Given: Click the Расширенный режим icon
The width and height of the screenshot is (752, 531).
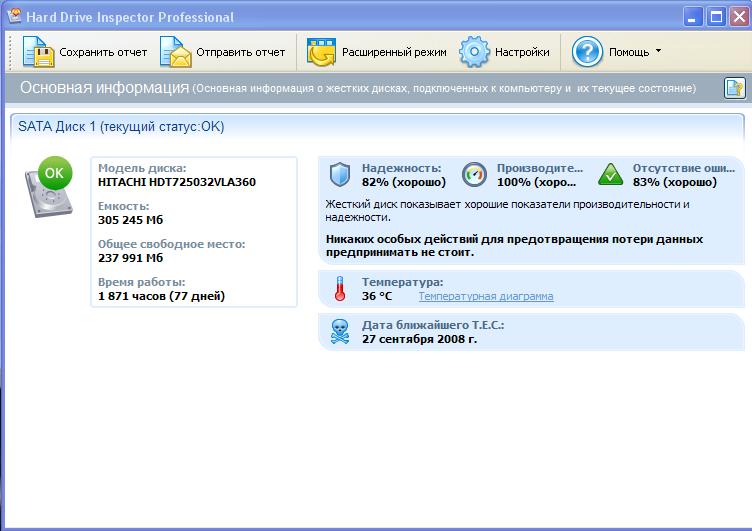Looking at the screenshot, I should click(x=321, y=52).
